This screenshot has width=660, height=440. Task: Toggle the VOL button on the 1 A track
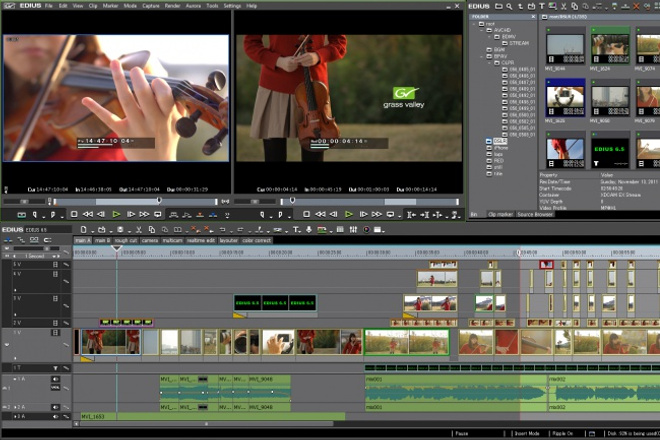pyautogui.click(x=55, y=387)
